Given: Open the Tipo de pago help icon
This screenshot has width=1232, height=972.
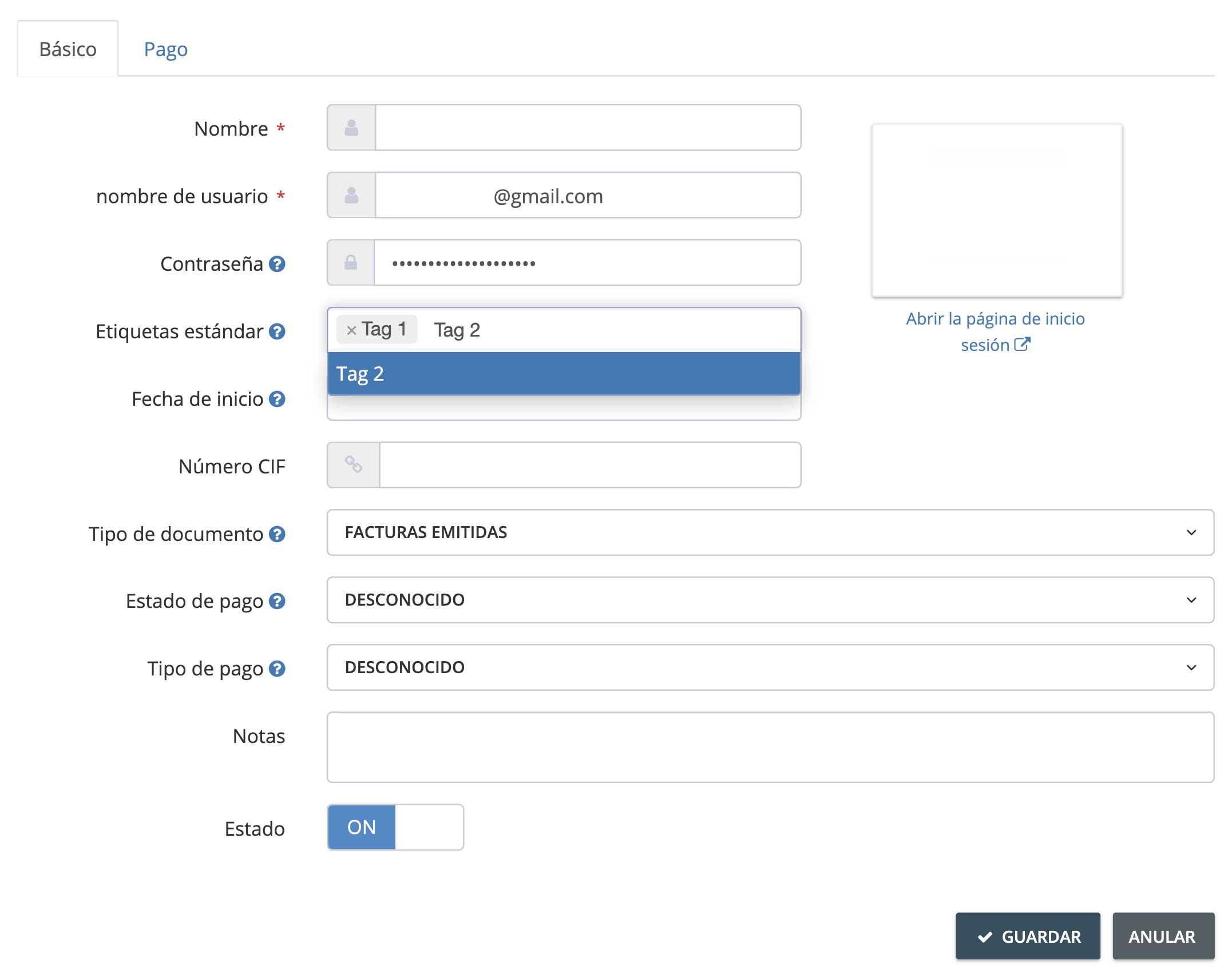Looking at the screenshot, I should point(277,669).
